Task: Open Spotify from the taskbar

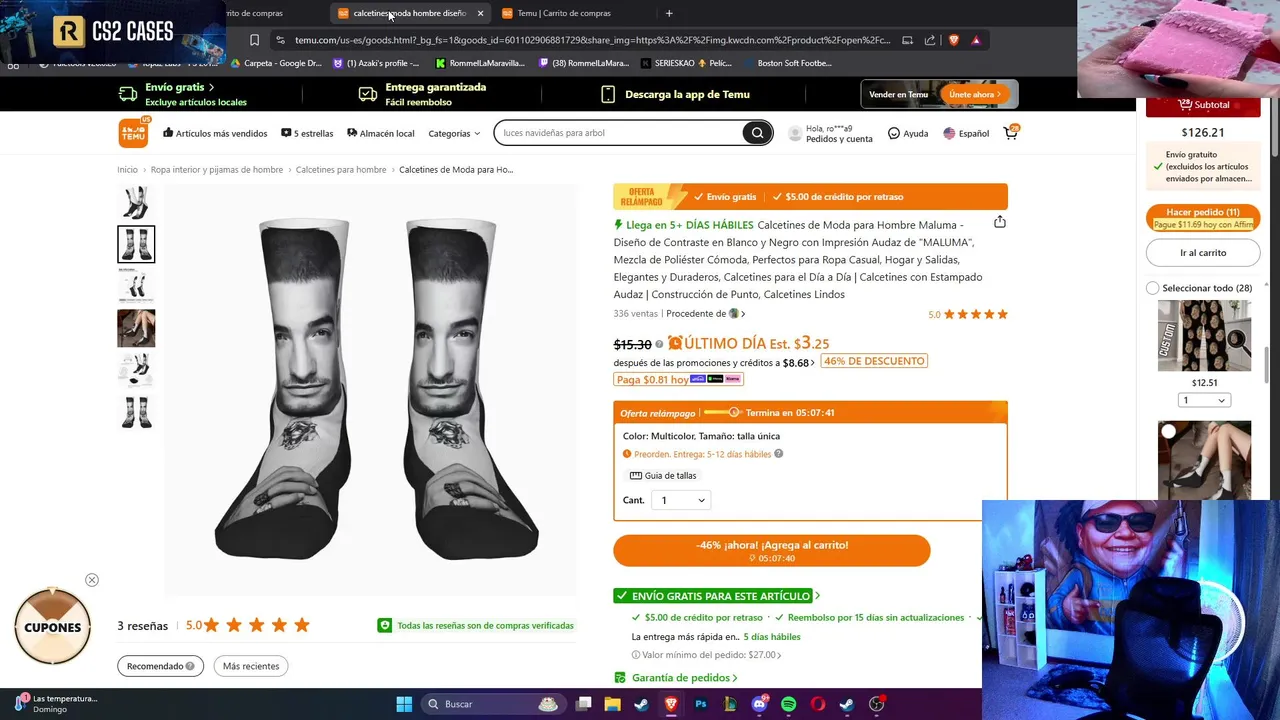Action: [x=788, y=704]
